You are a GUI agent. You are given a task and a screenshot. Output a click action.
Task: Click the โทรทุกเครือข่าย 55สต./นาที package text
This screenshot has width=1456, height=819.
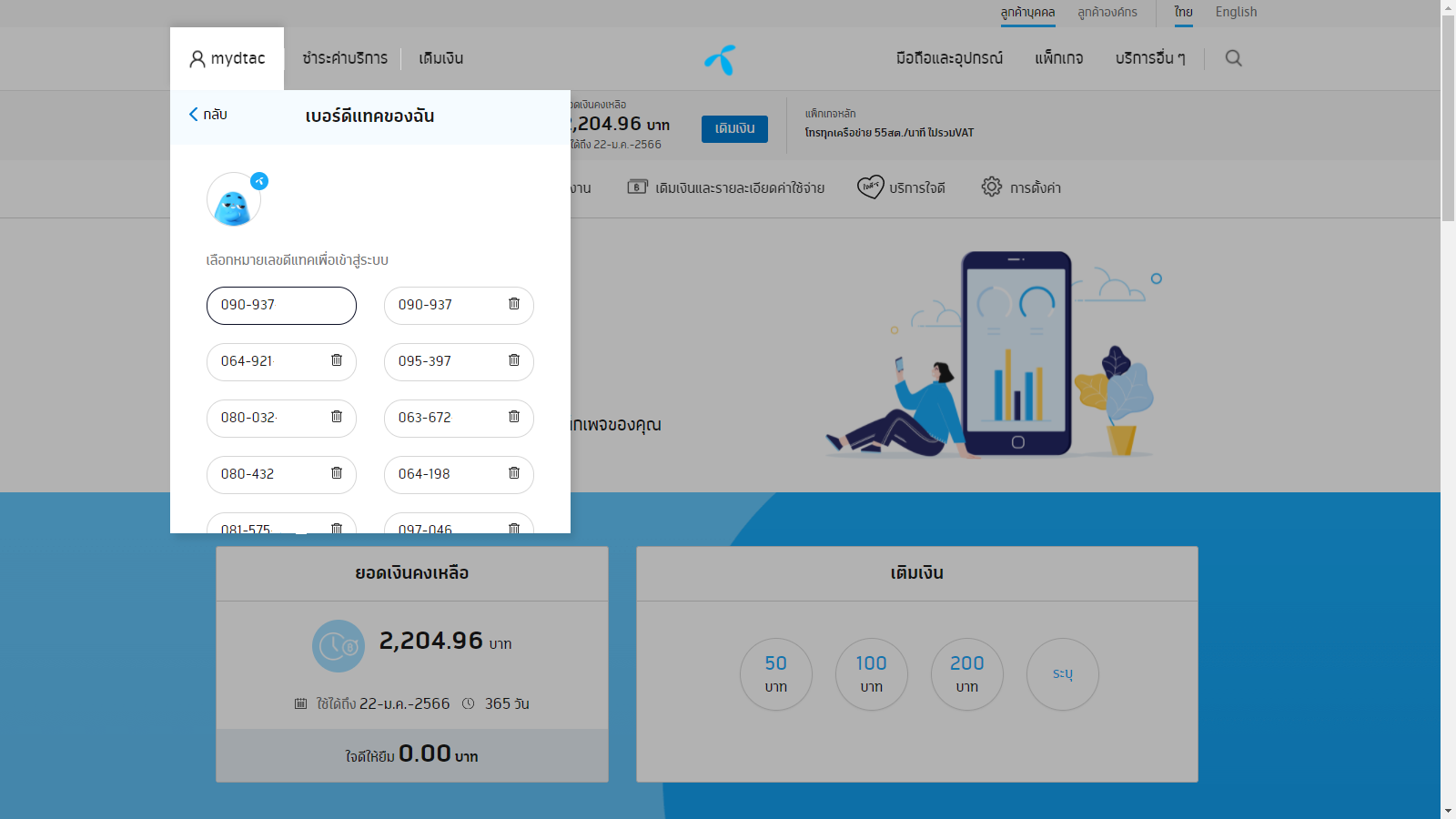click(889, 133)
